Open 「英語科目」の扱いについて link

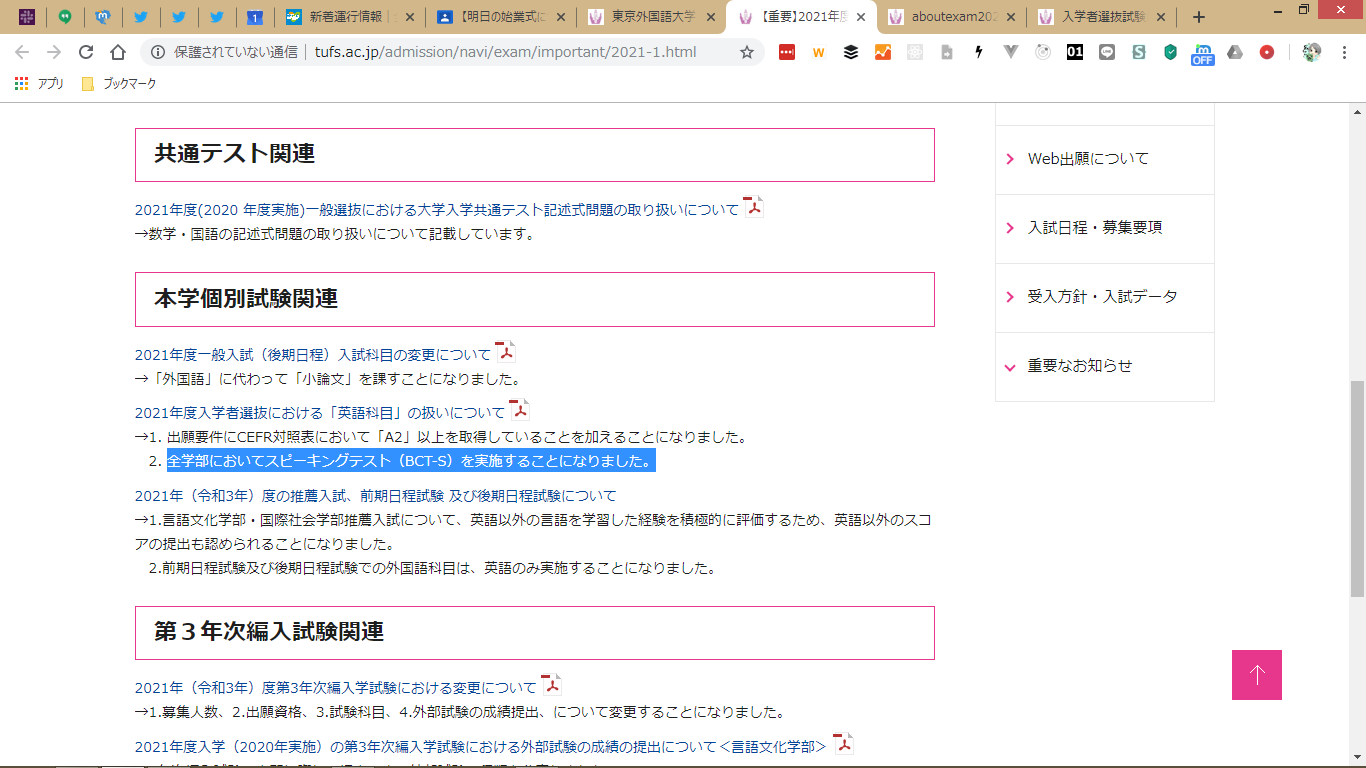click(320, 412)
